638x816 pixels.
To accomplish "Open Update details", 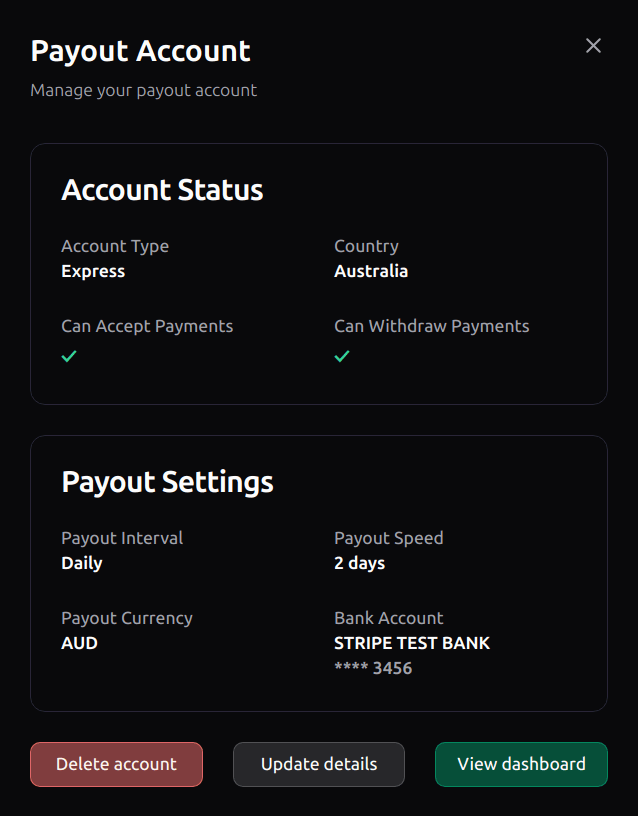I will coord(319,764).
